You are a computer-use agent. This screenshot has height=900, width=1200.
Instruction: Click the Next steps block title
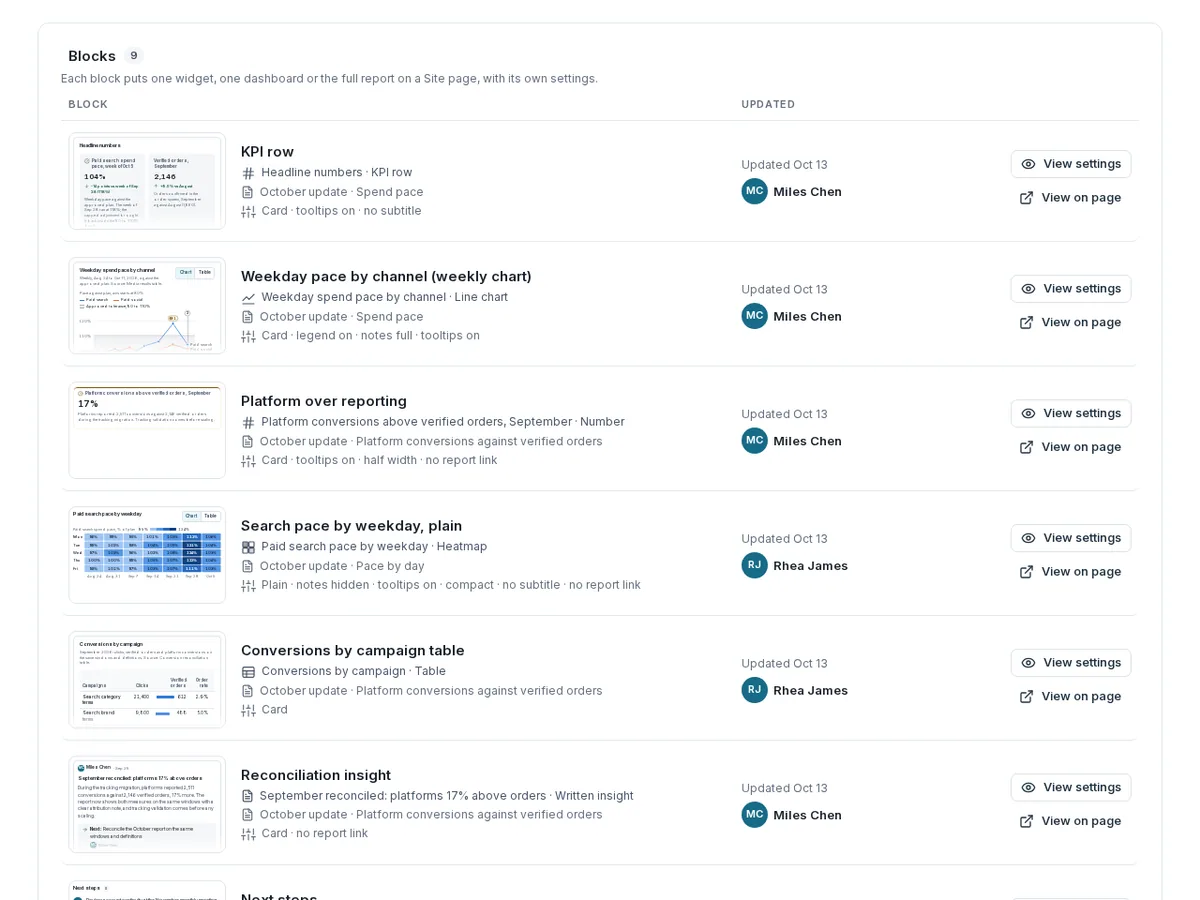(x=279, y=896)
